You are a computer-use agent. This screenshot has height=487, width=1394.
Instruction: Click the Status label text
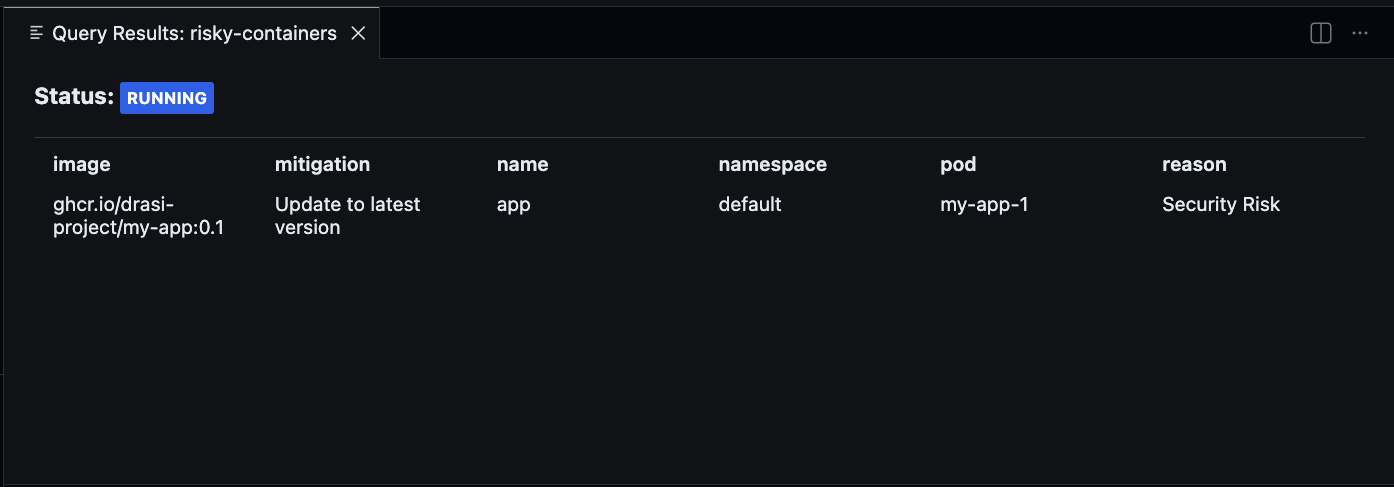tap(73, 97)
